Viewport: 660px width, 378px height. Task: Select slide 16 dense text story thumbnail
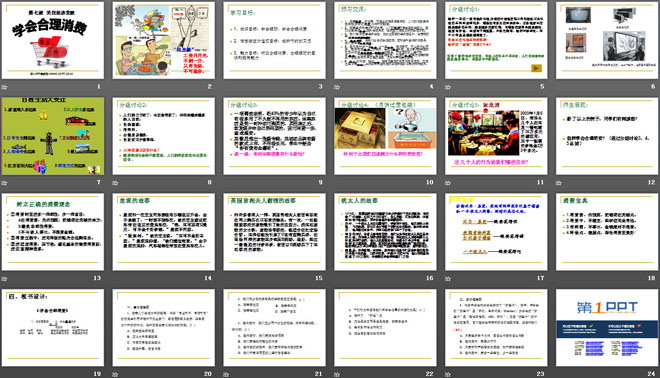click(385, 232)
